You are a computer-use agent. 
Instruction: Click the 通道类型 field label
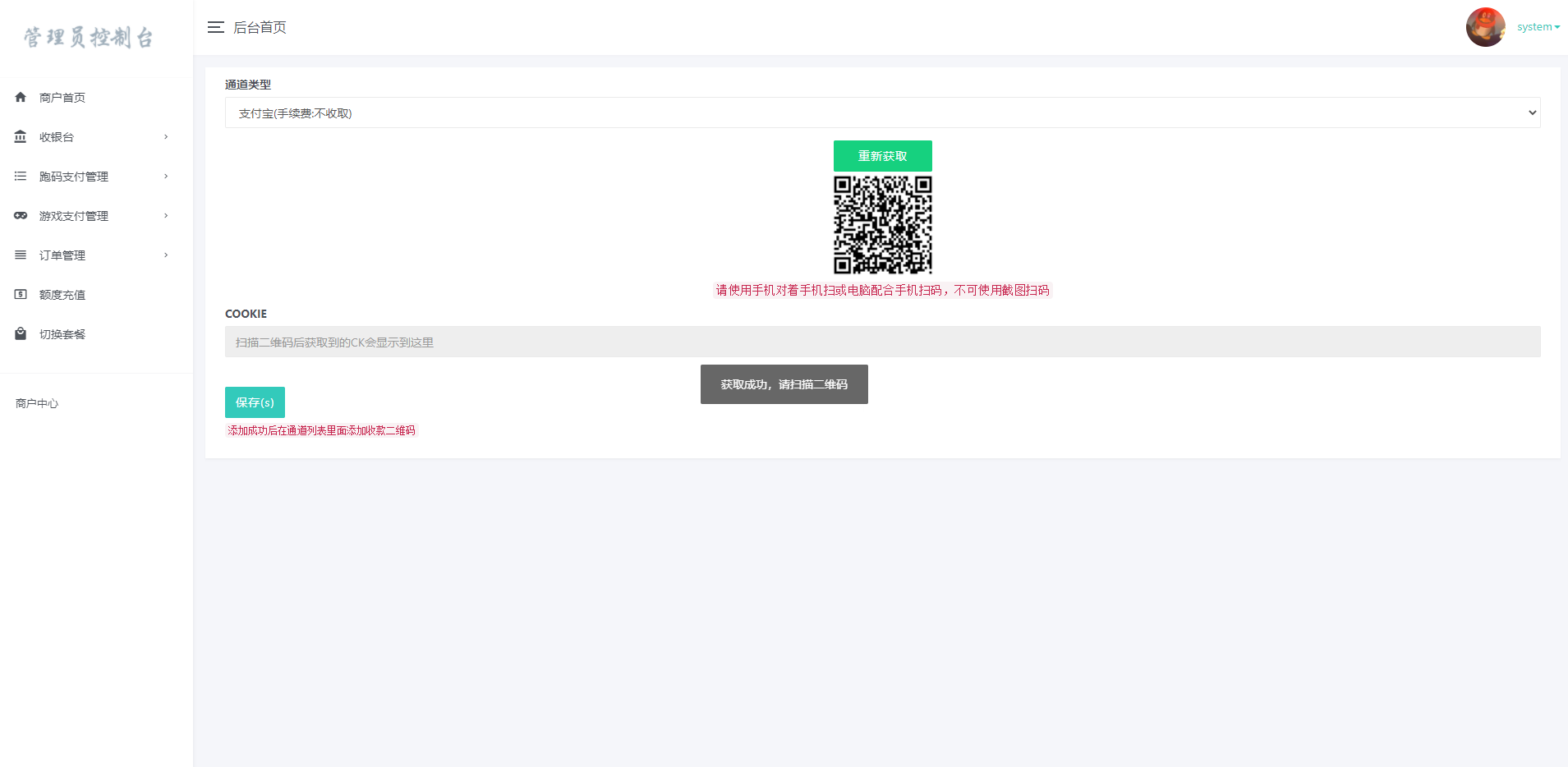(248, 85)
